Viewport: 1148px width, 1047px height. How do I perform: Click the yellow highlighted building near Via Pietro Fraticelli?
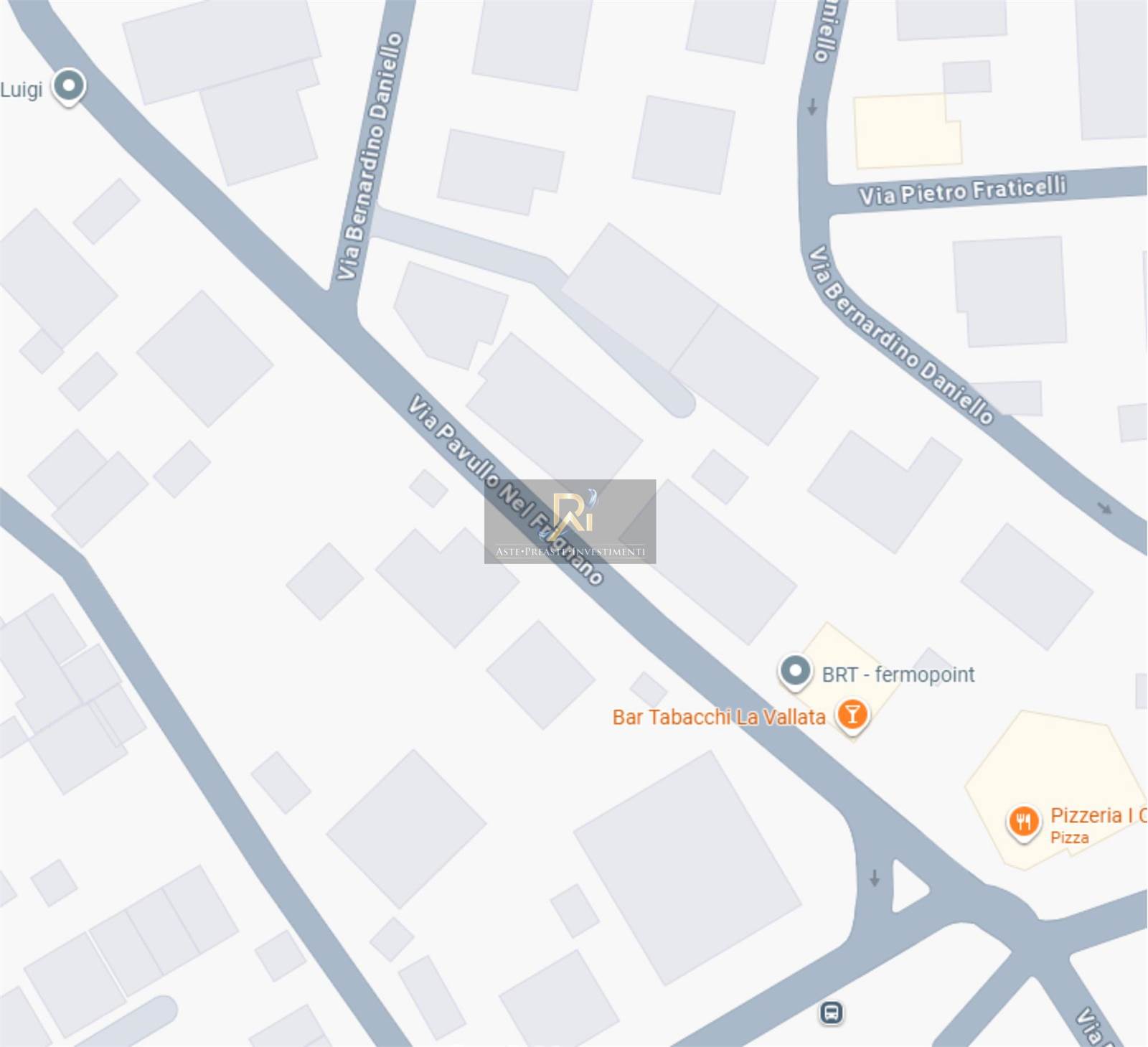[x=908, y=131]
